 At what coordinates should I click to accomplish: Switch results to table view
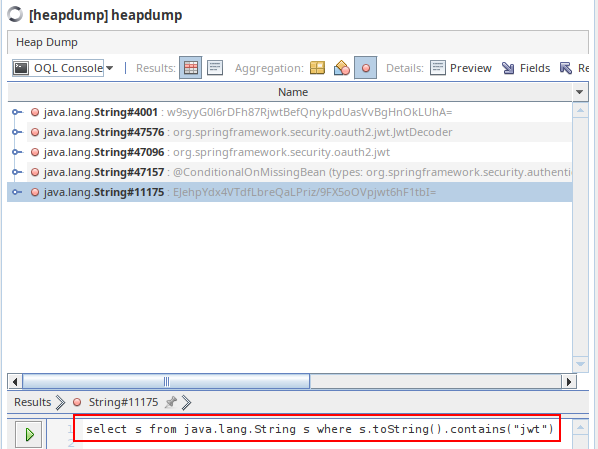pos(191,68)
